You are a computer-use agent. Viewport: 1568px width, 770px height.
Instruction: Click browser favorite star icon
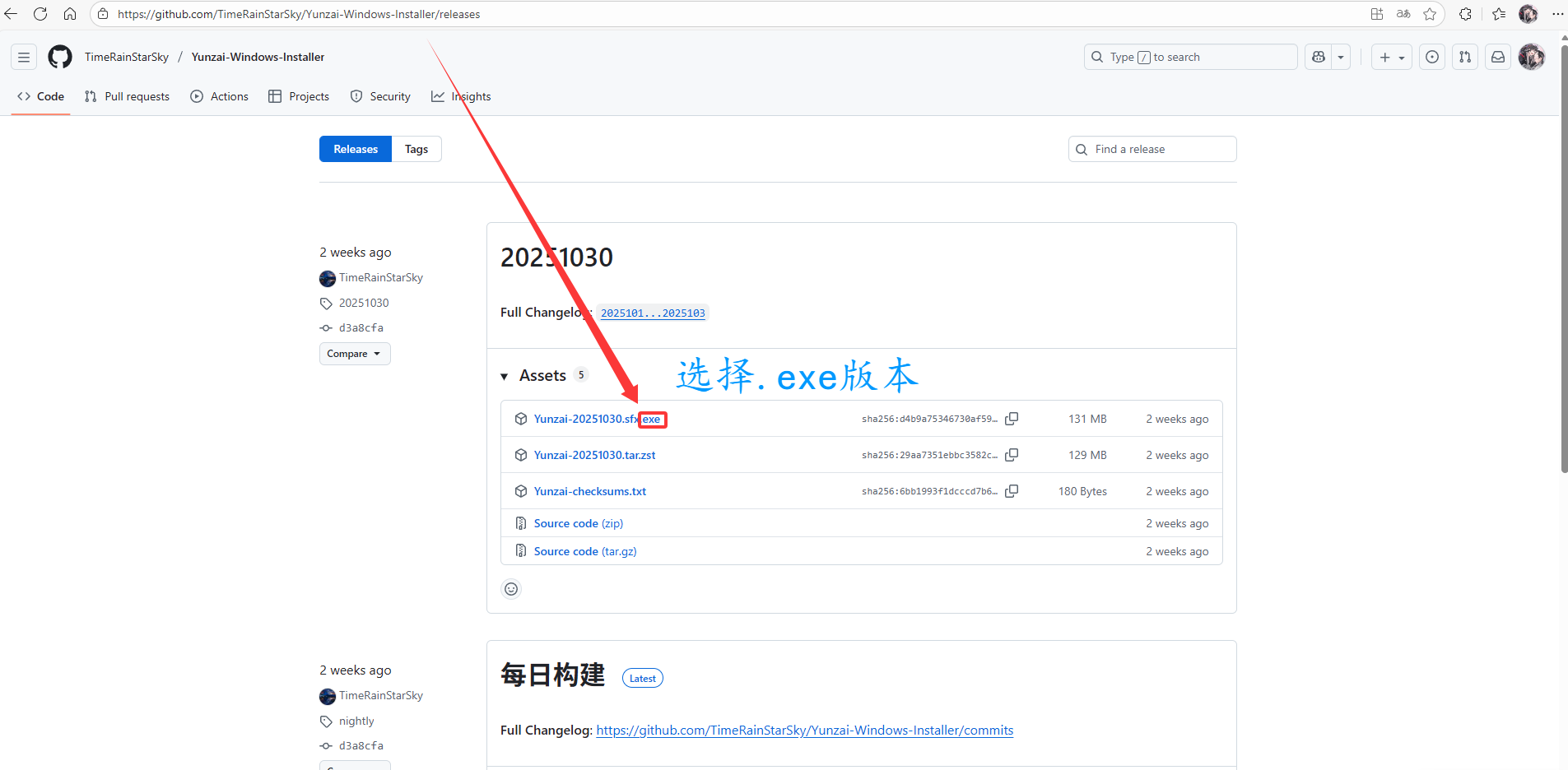tap(1430, 14)
